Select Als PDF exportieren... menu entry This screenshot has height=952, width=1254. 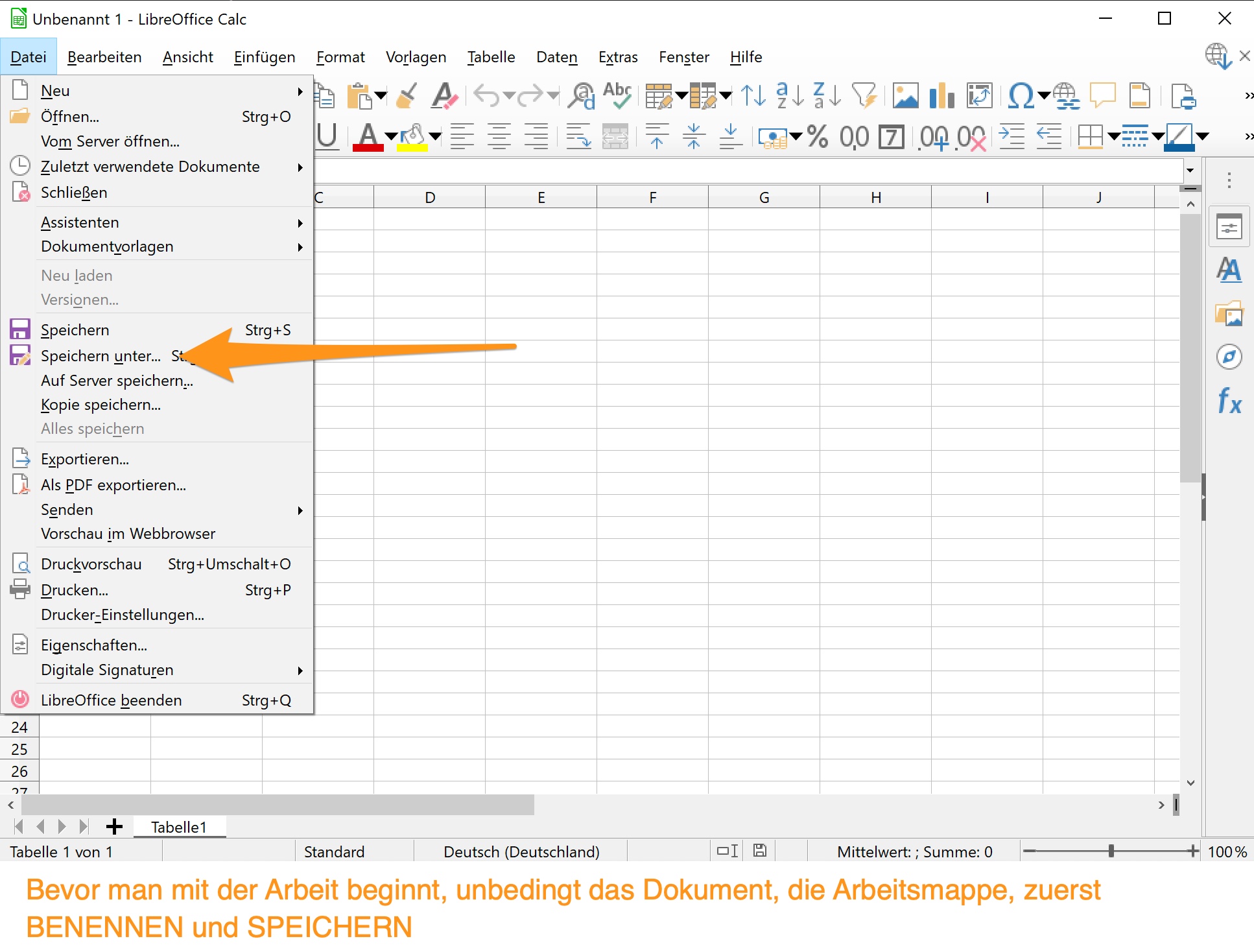113,485
